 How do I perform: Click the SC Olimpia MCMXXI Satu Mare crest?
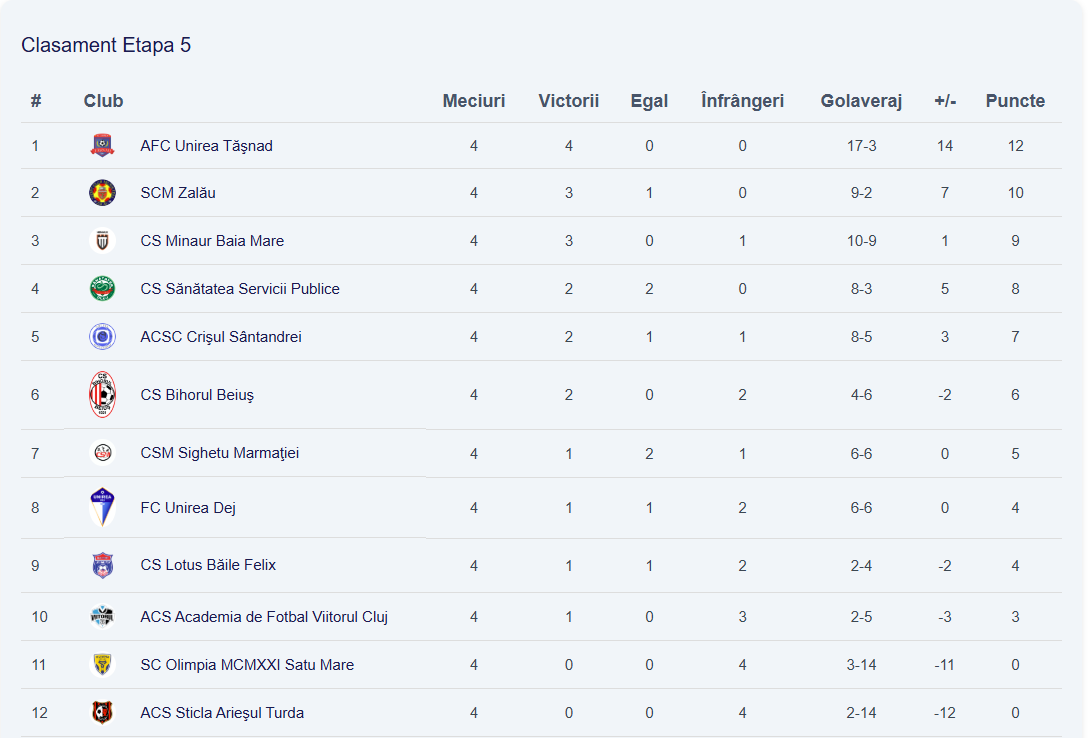[x=102, y=665]
